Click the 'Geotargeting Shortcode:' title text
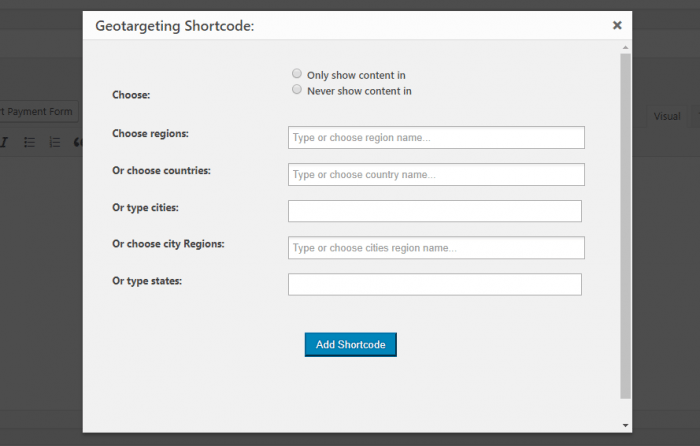The image size is (700, 446). (x=175, y=26)
